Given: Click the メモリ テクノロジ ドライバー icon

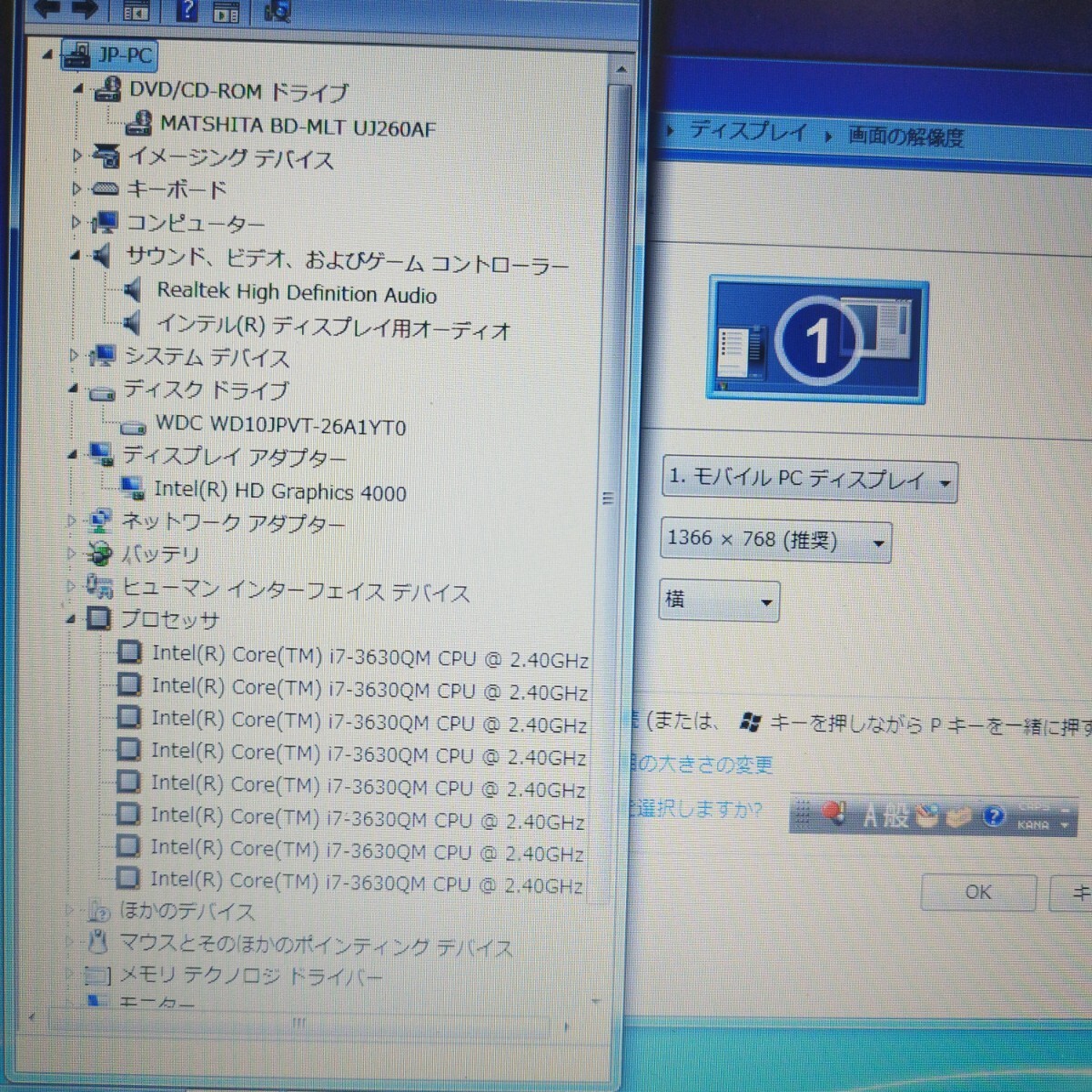Looking at the screenshot, I should pyautogui.click(x=97, y=976).
